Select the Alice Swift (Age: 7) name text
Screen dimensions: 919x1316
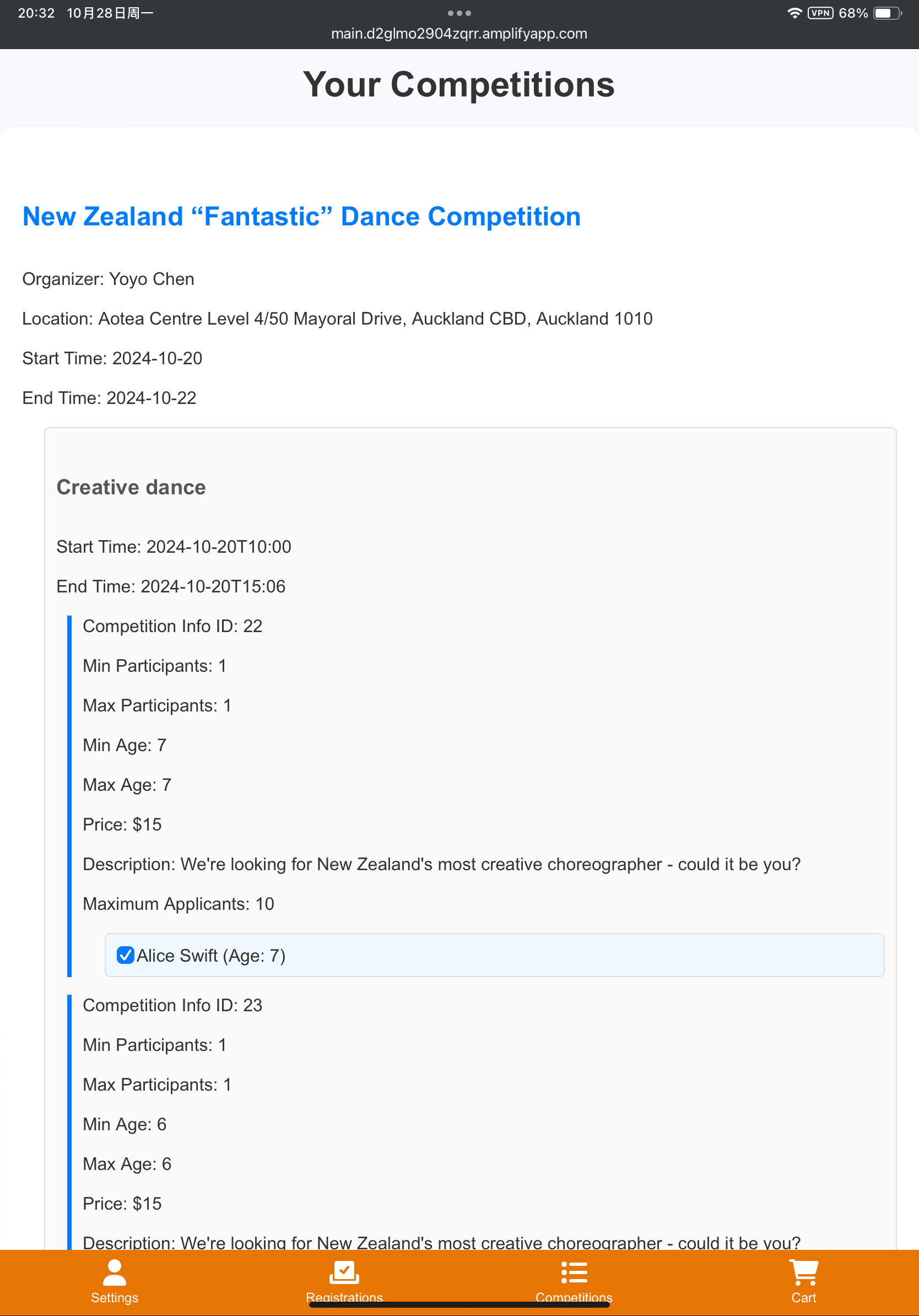[211, 956]
